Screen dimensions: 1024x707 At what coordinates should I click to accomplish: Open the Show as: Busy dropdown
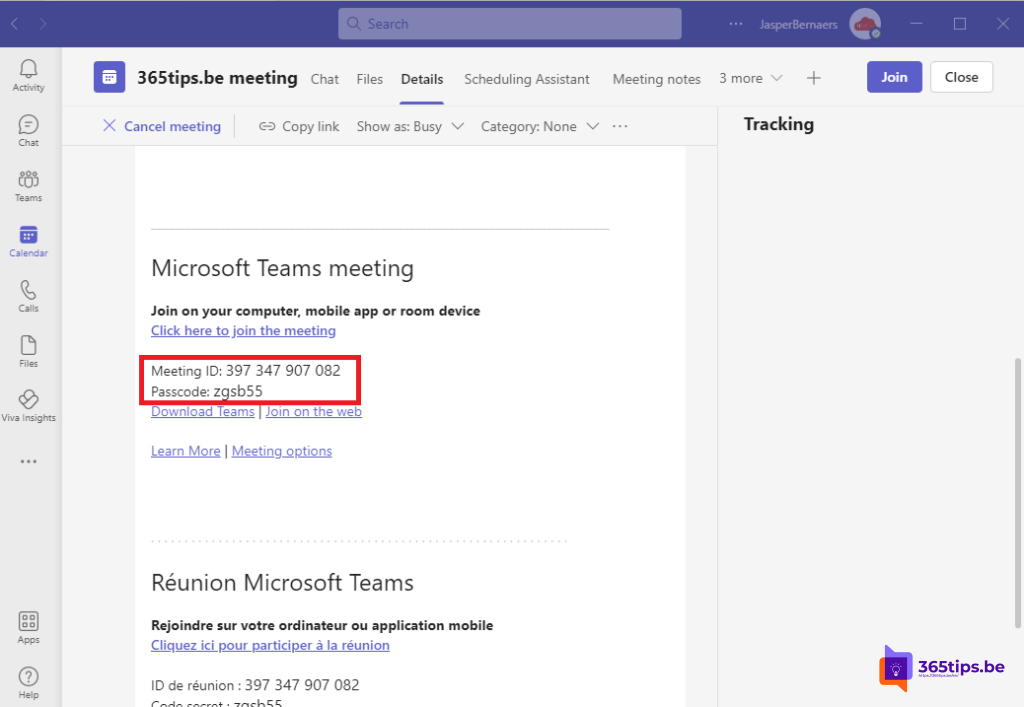[410, 126]
